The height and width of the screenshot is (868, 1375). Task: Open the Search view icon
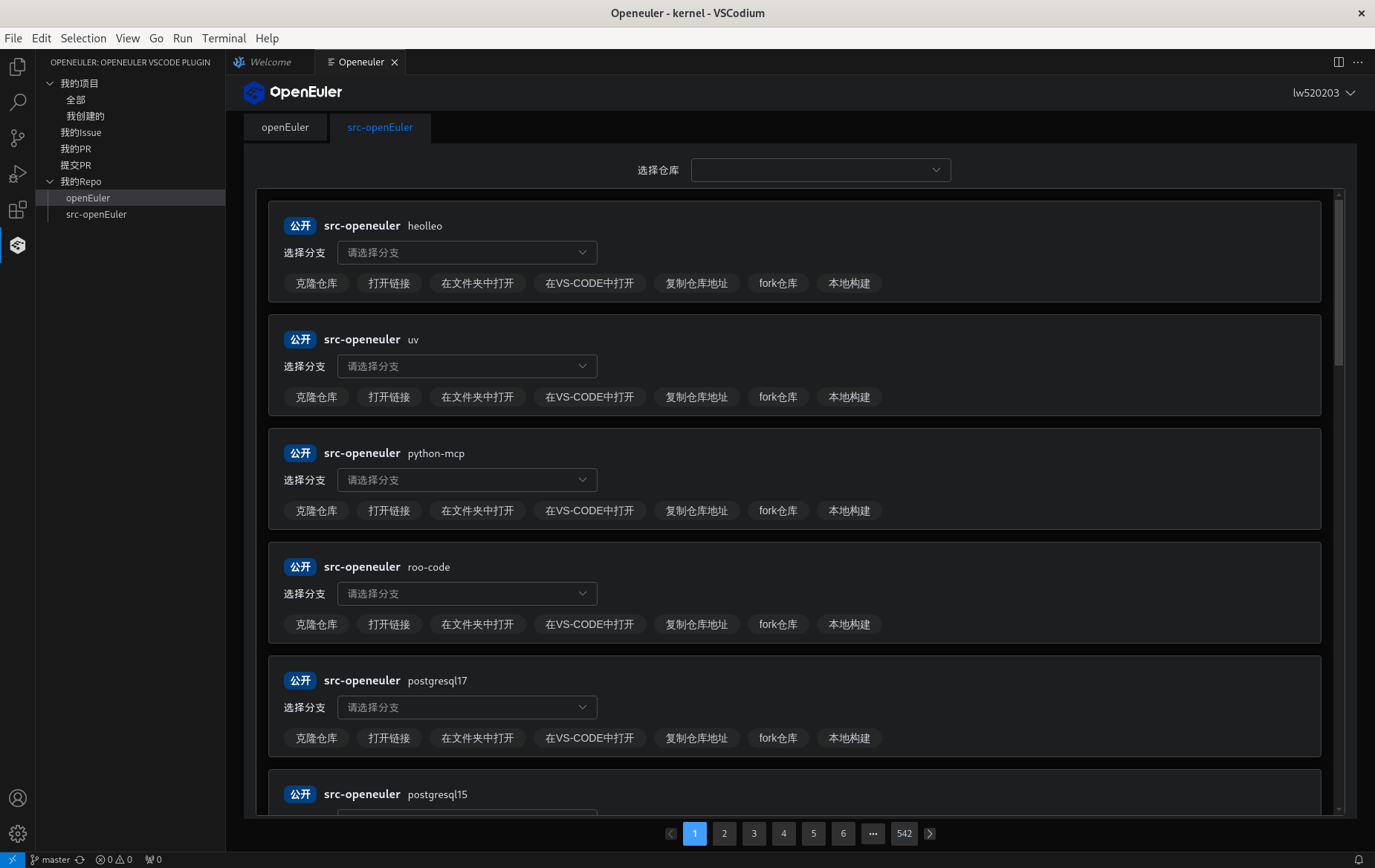coord(18,103)
